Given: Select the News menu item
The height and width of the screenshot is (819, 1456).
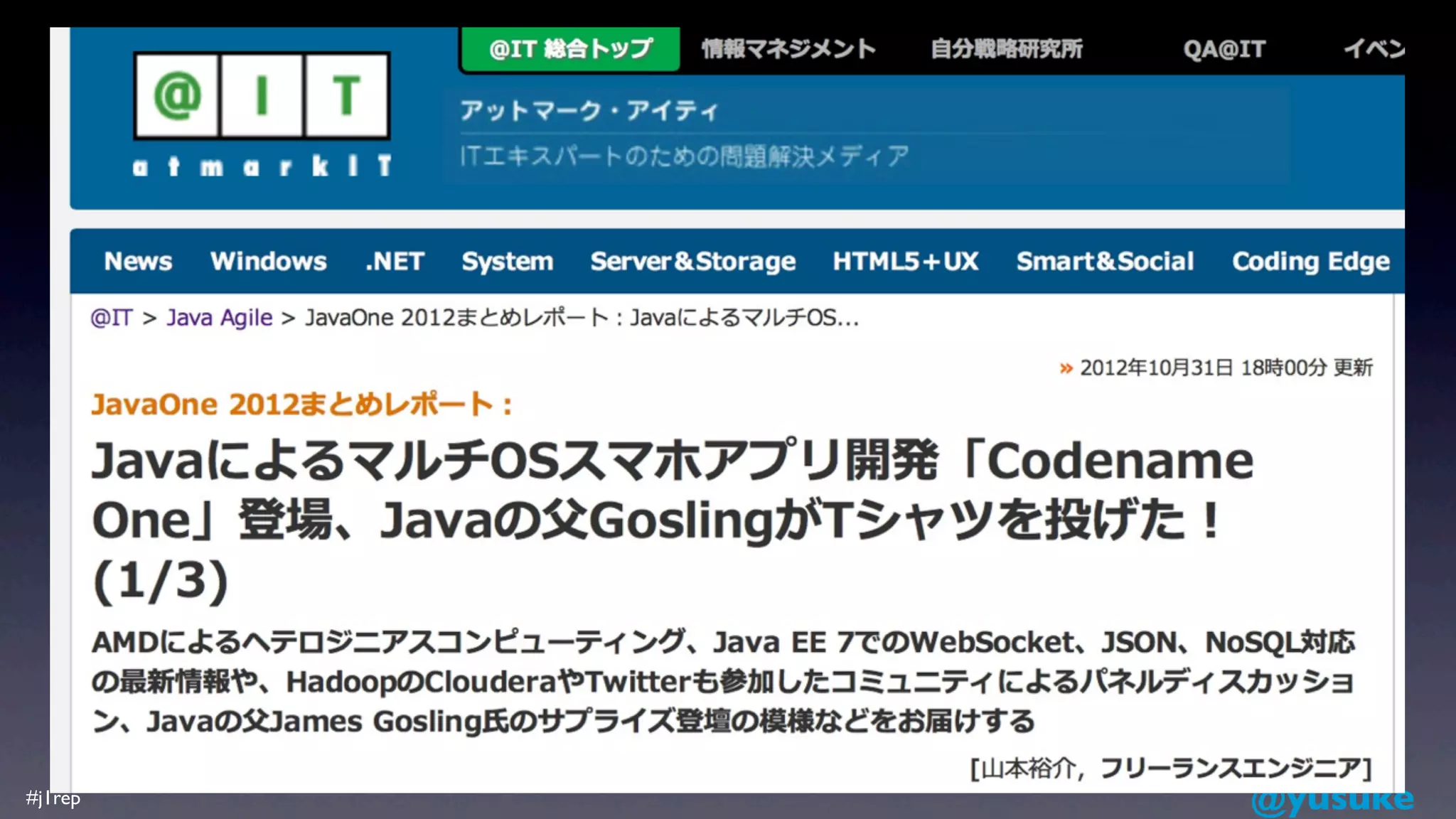Looking at the screenshot, I should 138,261.
